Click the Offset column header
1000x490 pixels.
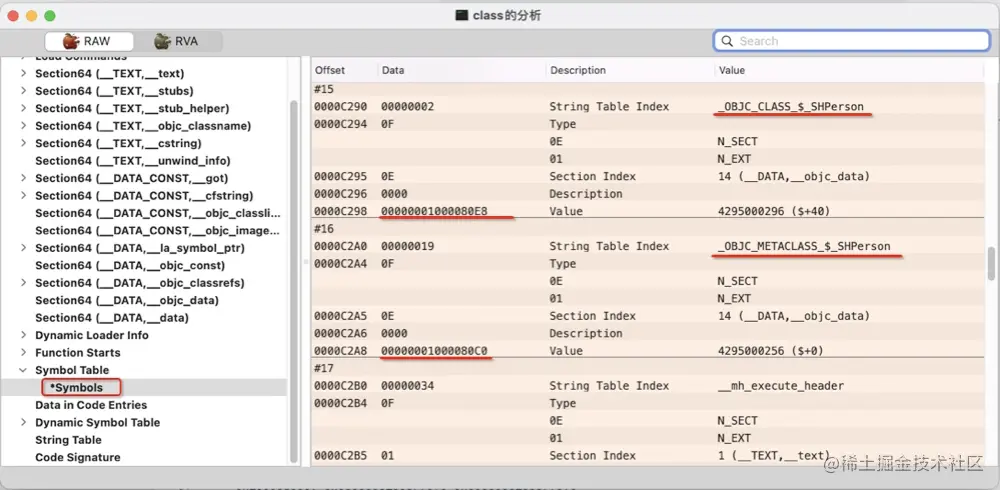(x=330, y=70)
